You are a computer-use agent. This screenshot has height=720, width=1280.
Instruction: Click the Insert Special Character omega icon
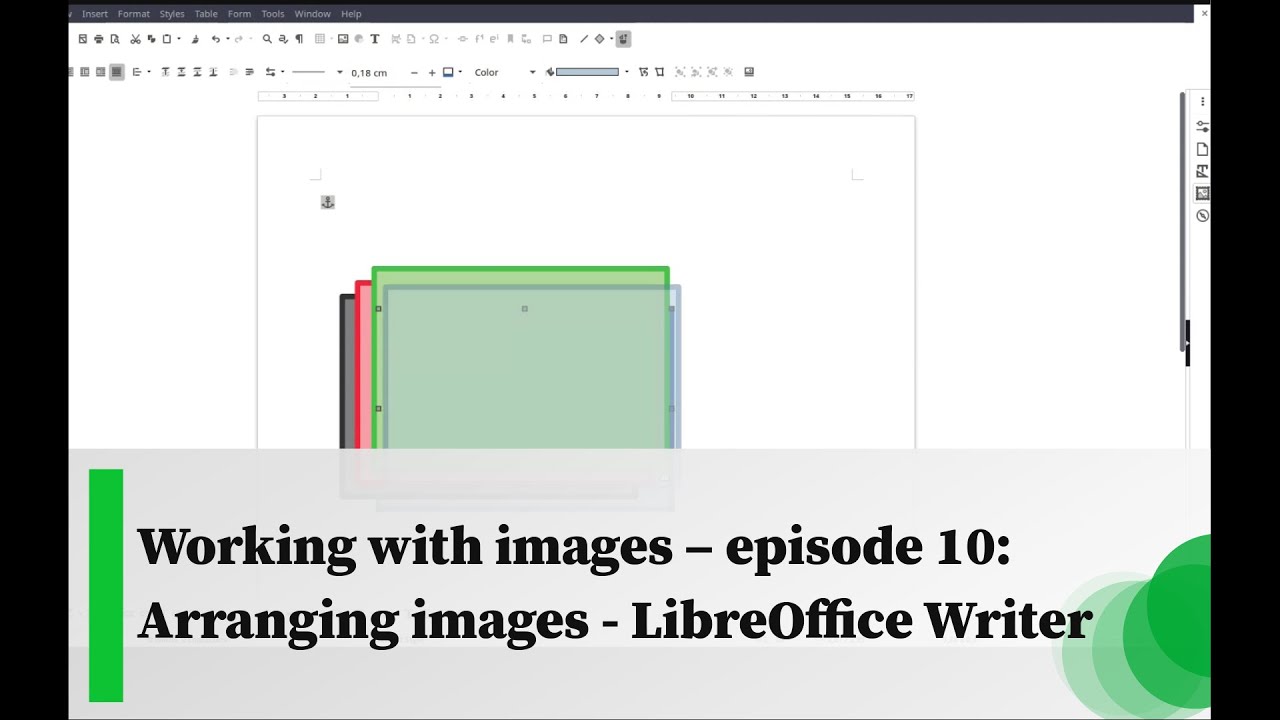[434, 39]
